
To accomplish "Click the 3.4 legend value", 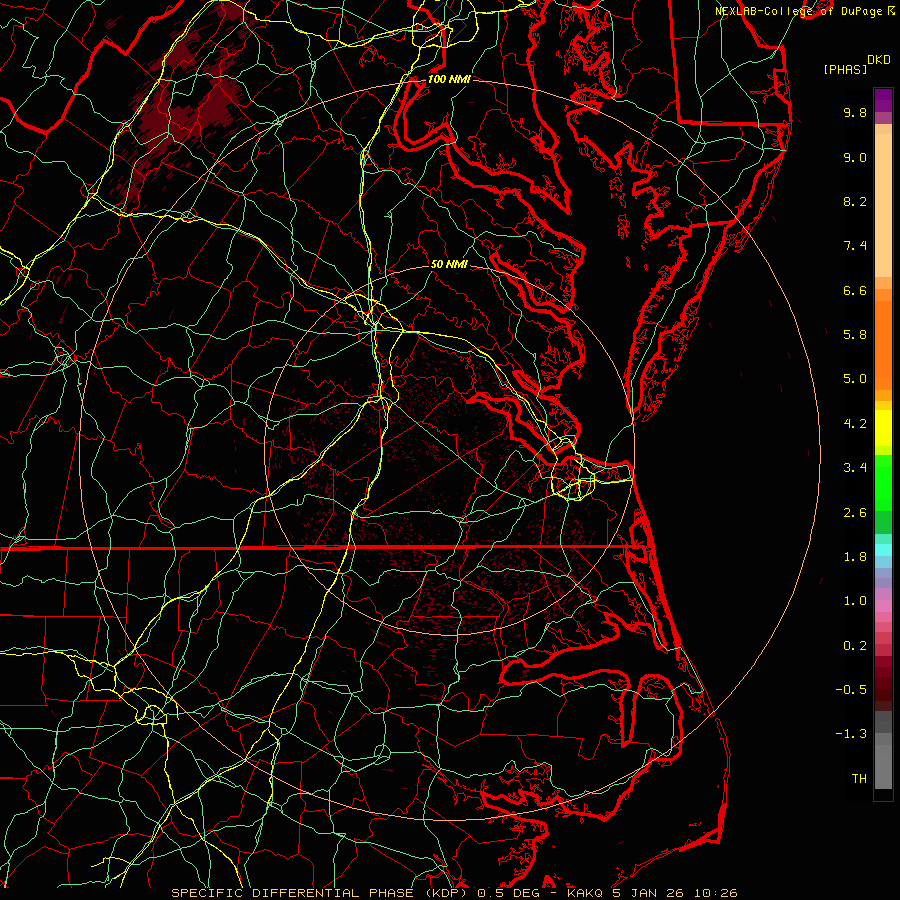I will click(x=855, y=468).
